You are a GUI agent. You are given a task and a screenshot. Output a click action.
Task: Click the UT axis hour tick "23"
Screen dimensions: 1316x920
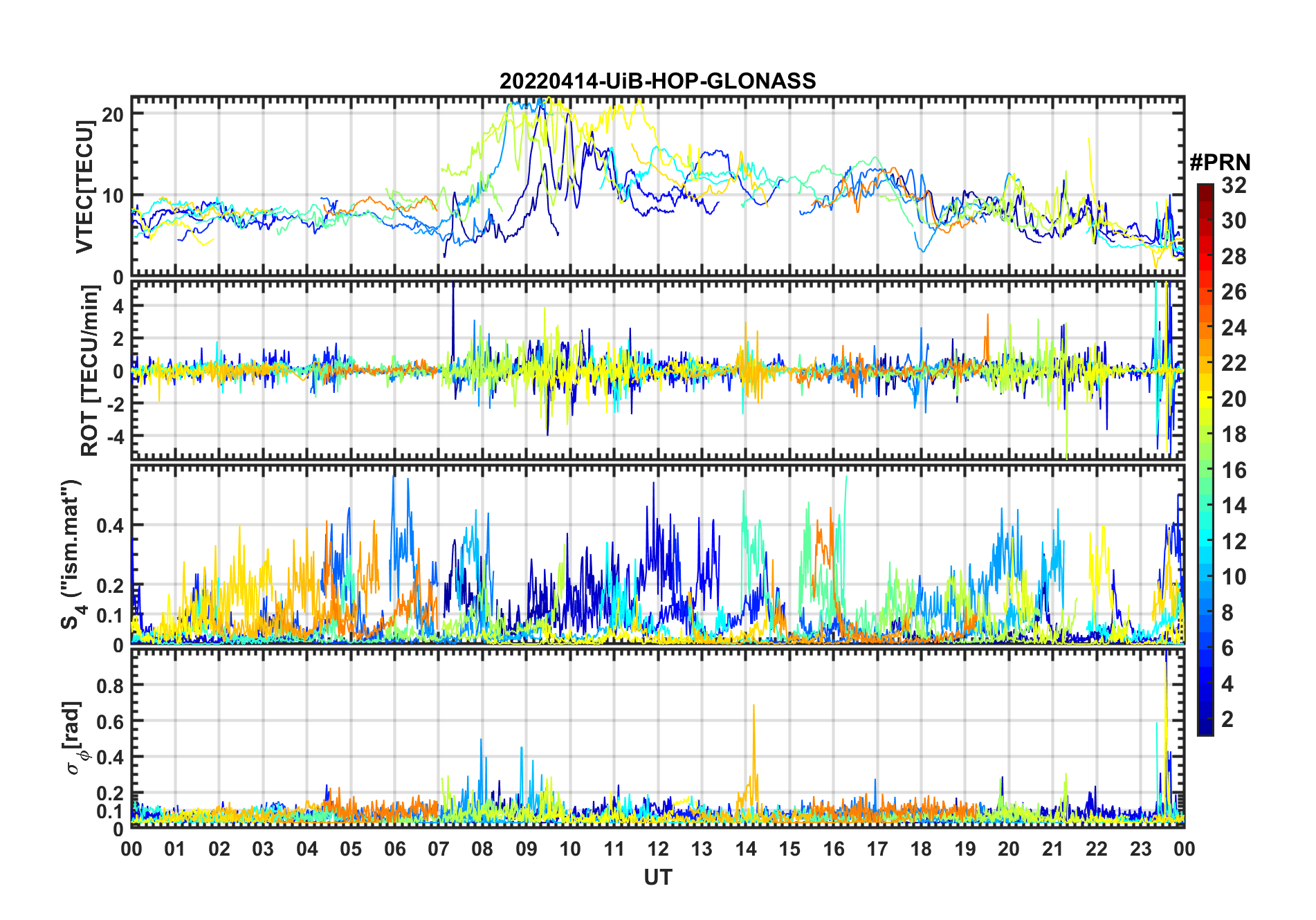pyautogui.click(x=1140, y=849)
